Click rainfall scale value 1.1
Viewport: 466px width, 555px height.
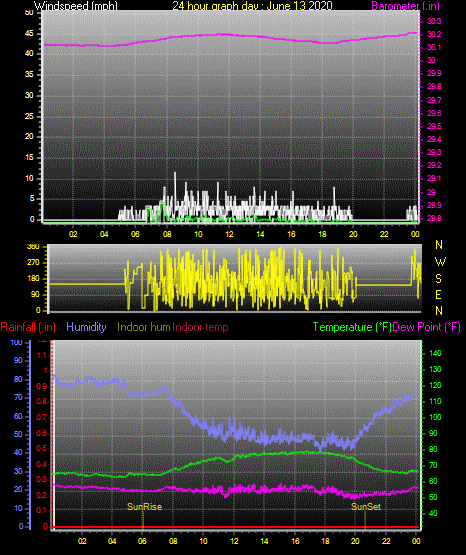[x=42, y=355]
